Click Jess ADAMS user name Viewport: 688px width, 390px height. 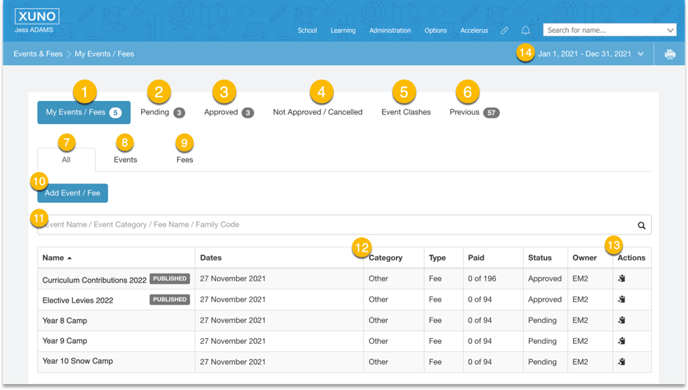pos(34,30)
